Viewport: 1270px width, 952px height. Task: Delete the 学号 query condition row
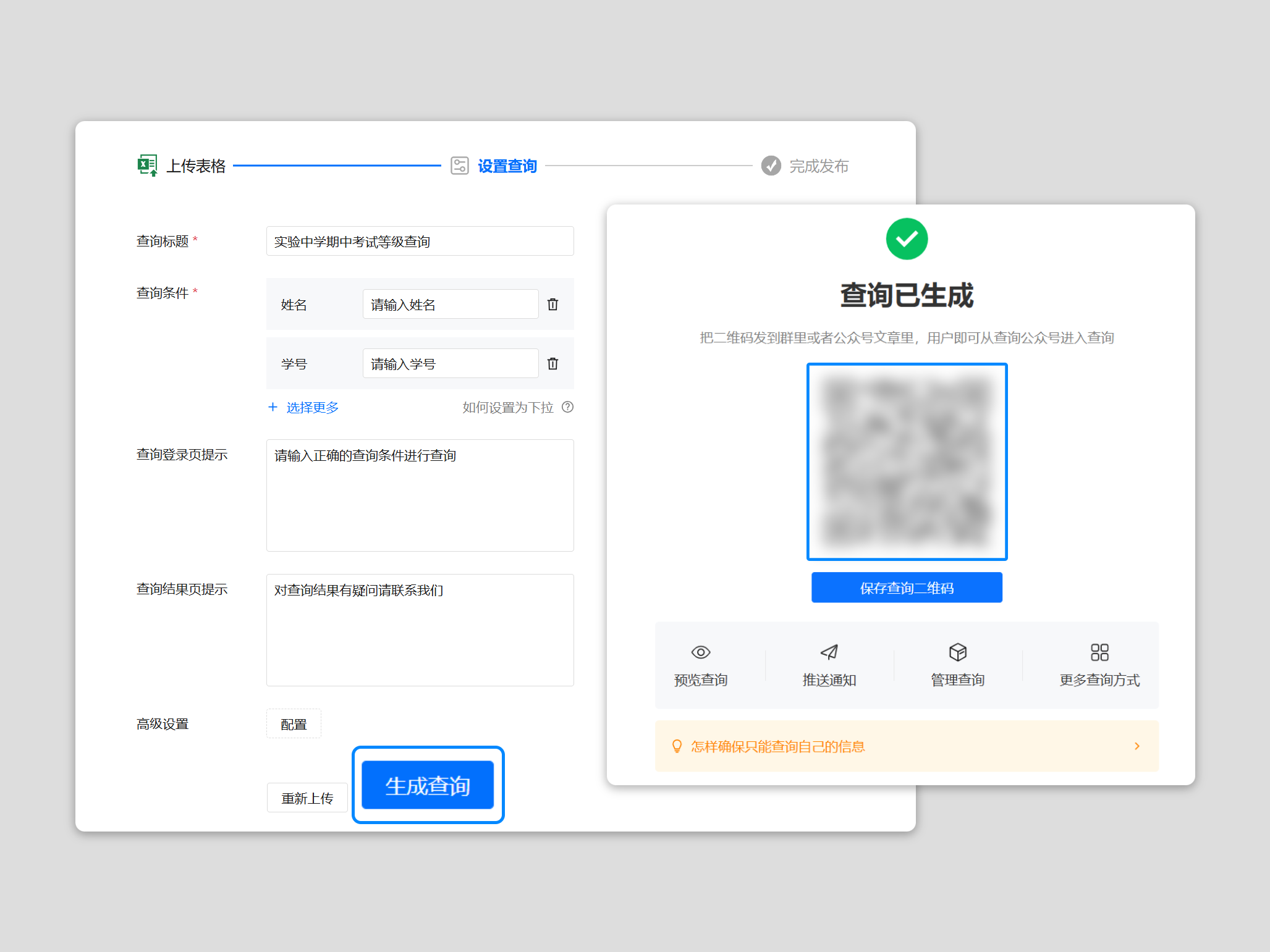[553, 364]
